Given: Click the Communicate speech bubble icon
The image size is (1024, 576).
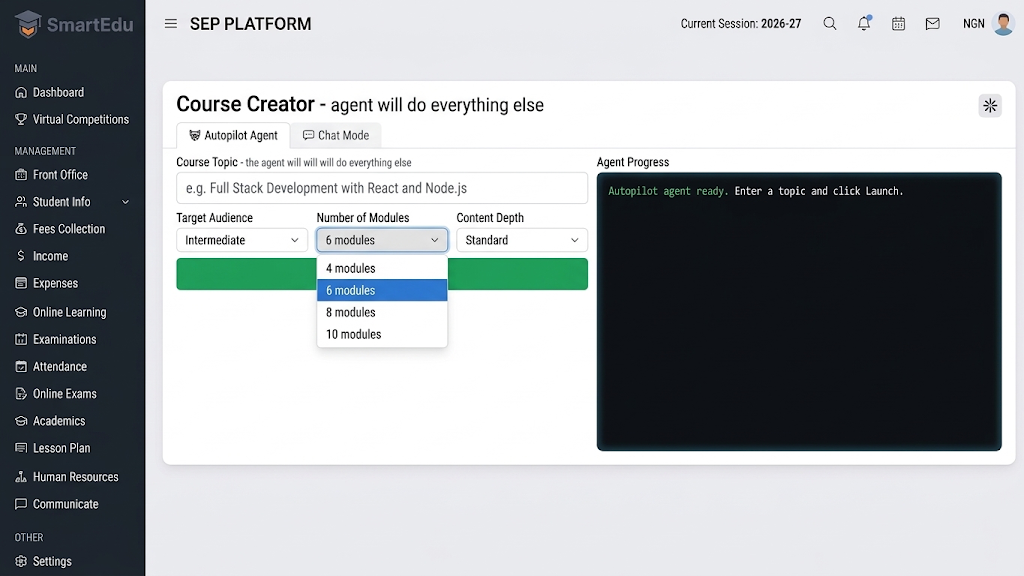Looking at the screenshot, I should [x=21, y=504].
